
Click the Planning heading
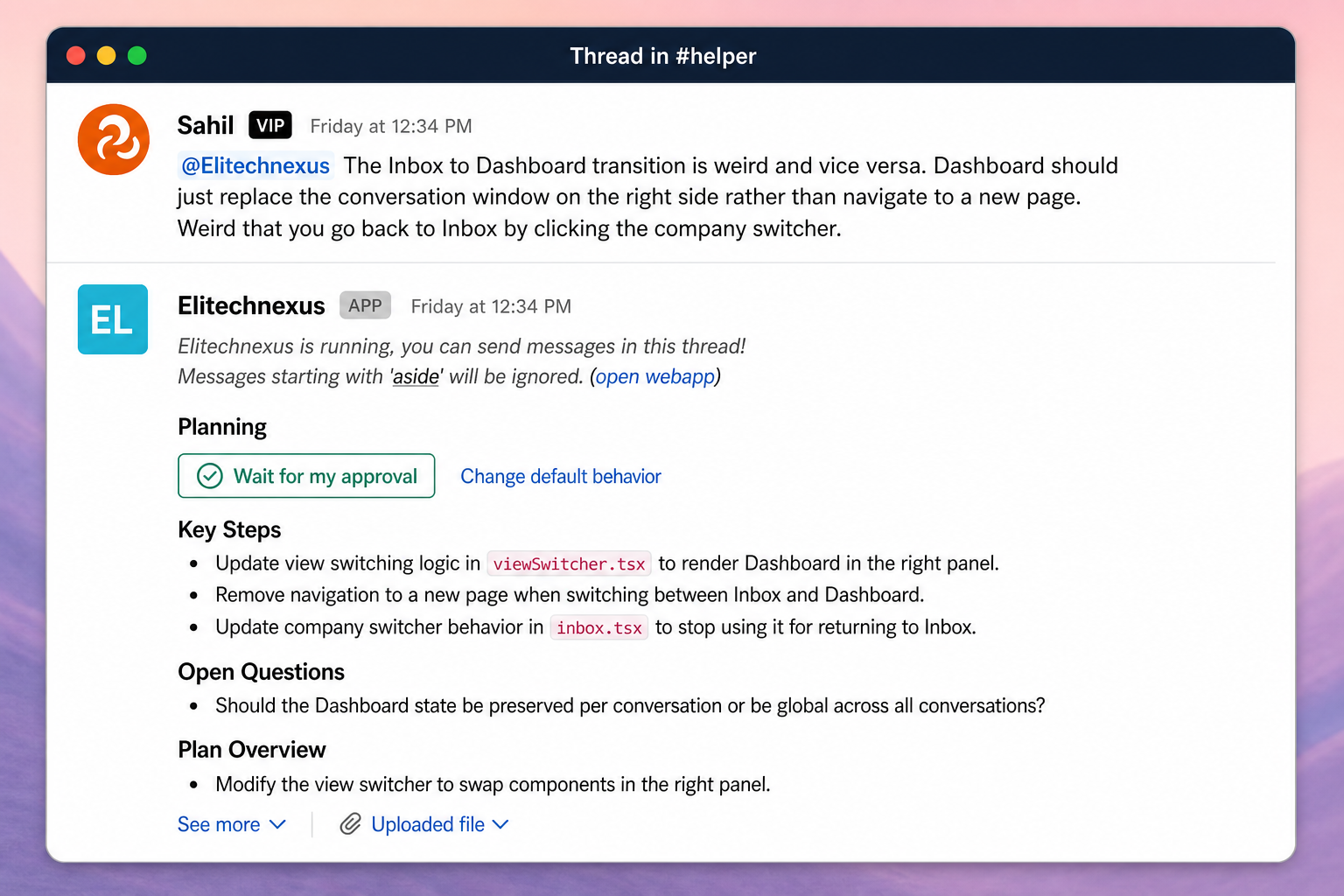(222, 427)
